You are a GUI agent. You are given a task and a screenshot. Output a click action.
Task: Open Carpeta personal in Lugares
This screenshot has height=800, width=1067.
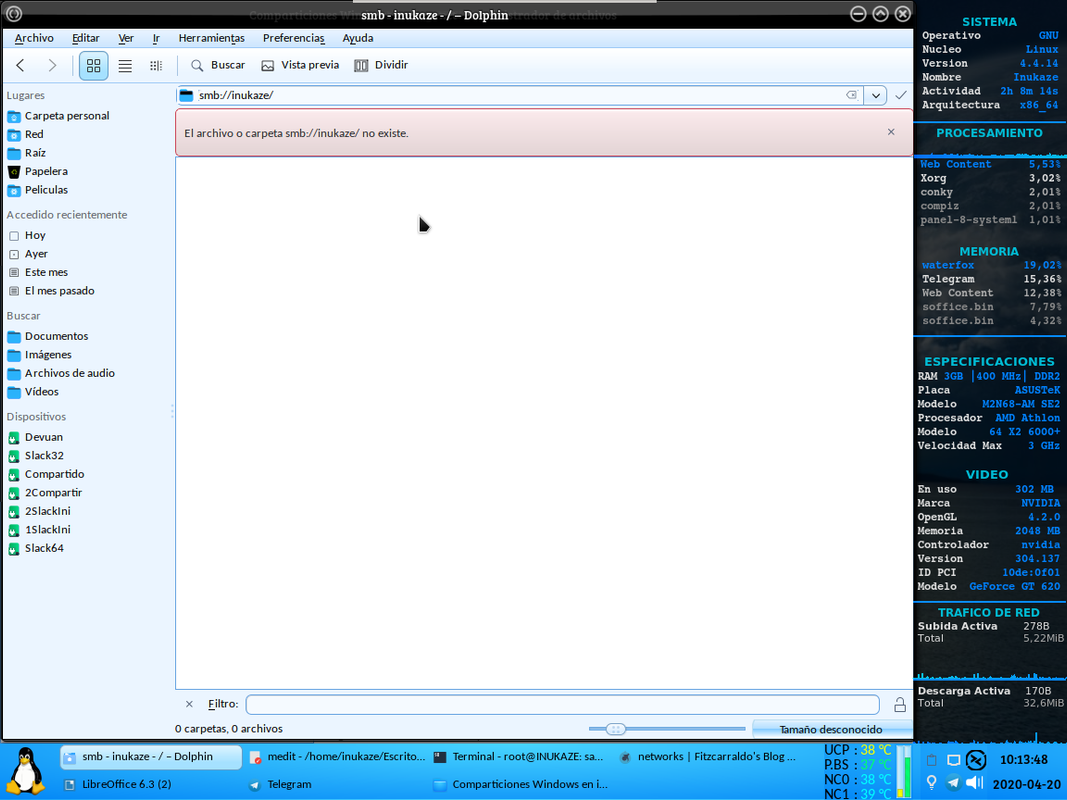pyautogui.click(x=58, y=116)
